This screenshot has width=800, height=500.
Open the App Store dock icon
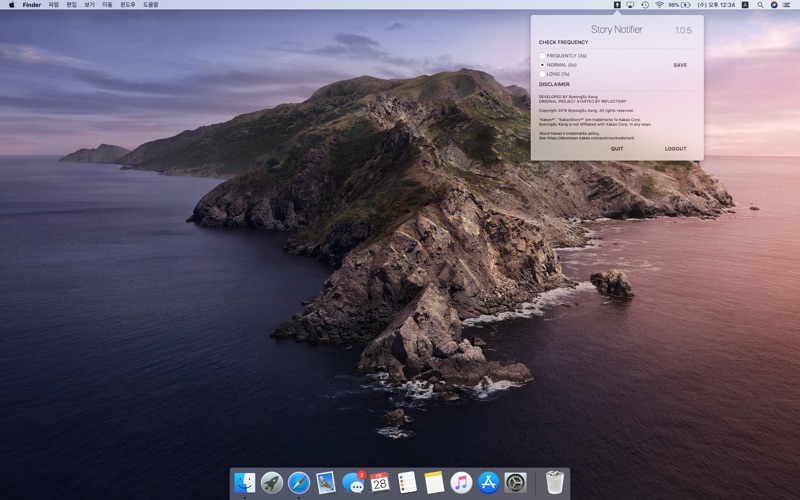(488, 483)
